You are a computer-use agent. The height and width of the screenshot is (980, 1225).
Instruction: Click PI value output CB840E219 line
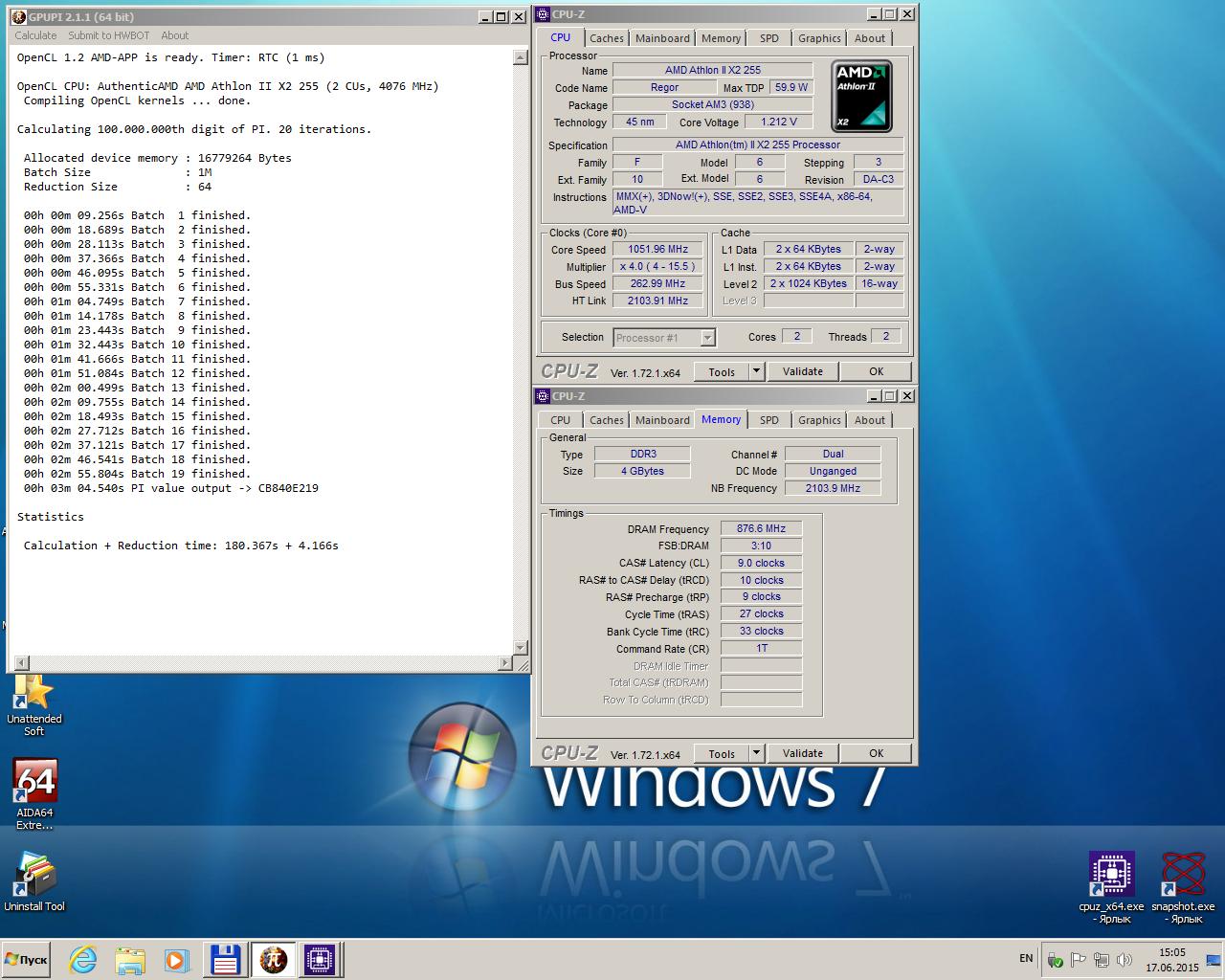coord(171,488)
